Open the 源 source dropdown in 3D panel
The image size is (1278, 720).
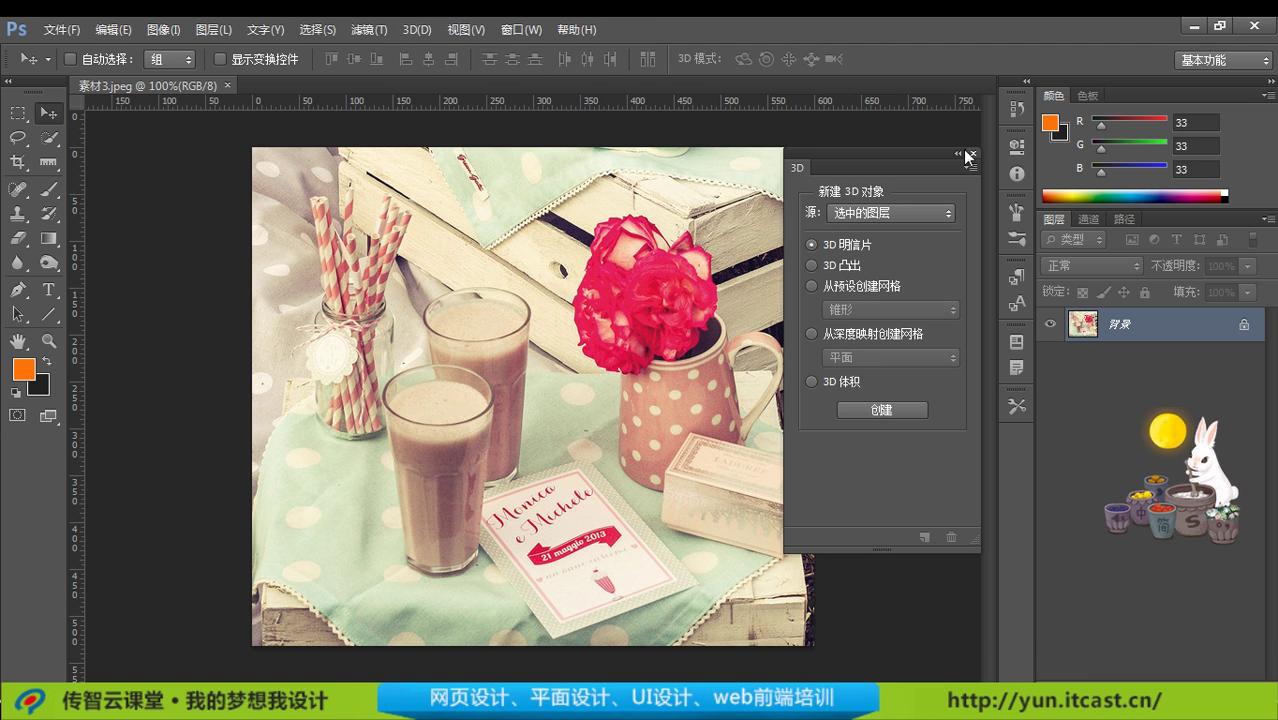pos(890,212)
